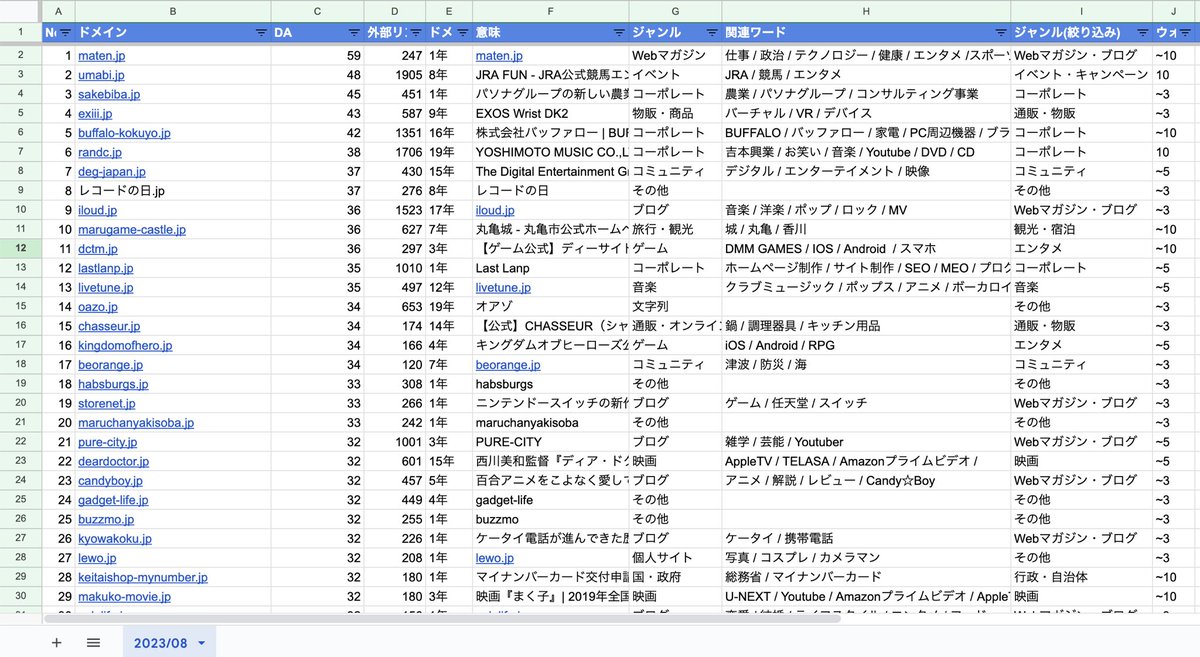
Task: Click cell 文字列 in ジャンル column
Action: 675,307
